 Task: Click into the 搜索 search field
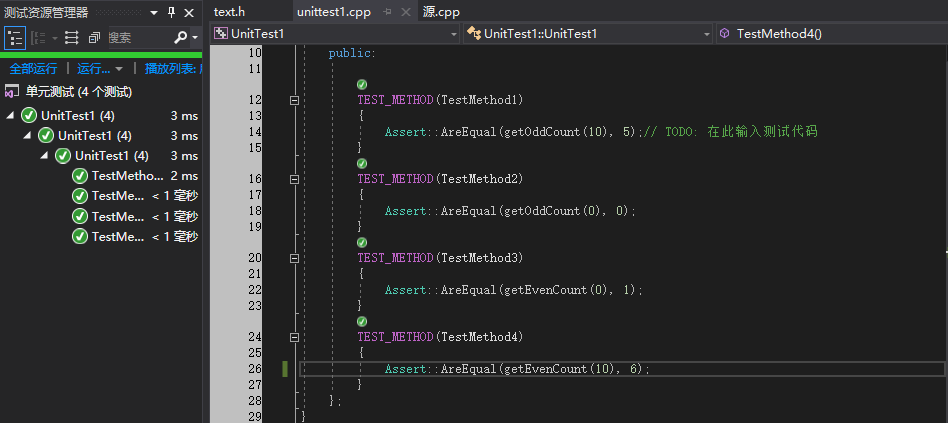click(x=140, y=38)
